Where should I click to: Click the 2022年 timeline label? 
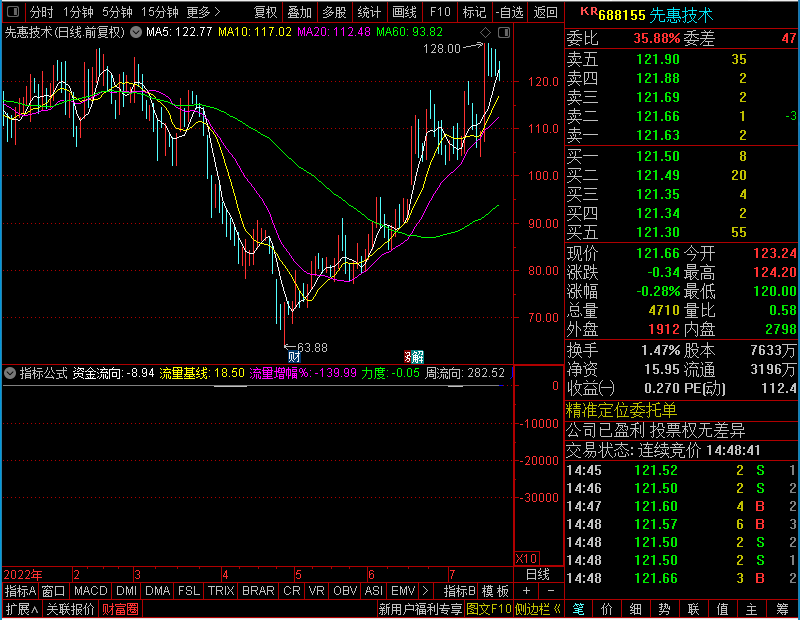coord(23,575)
